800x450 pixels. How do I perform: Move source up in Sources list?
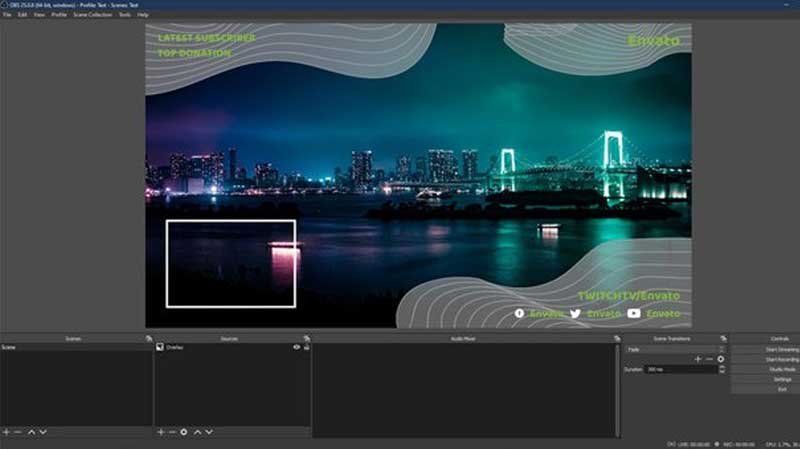pyautogui.click(x=197, y=432)
